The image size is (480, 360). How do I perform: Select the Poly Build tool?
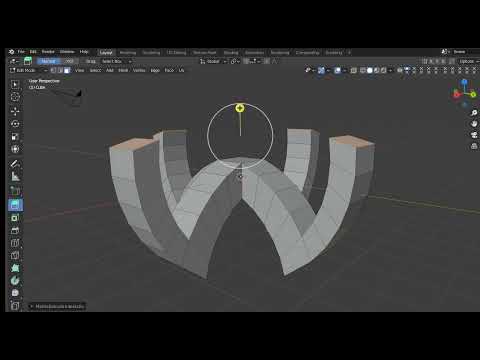[x=15, y=268]
